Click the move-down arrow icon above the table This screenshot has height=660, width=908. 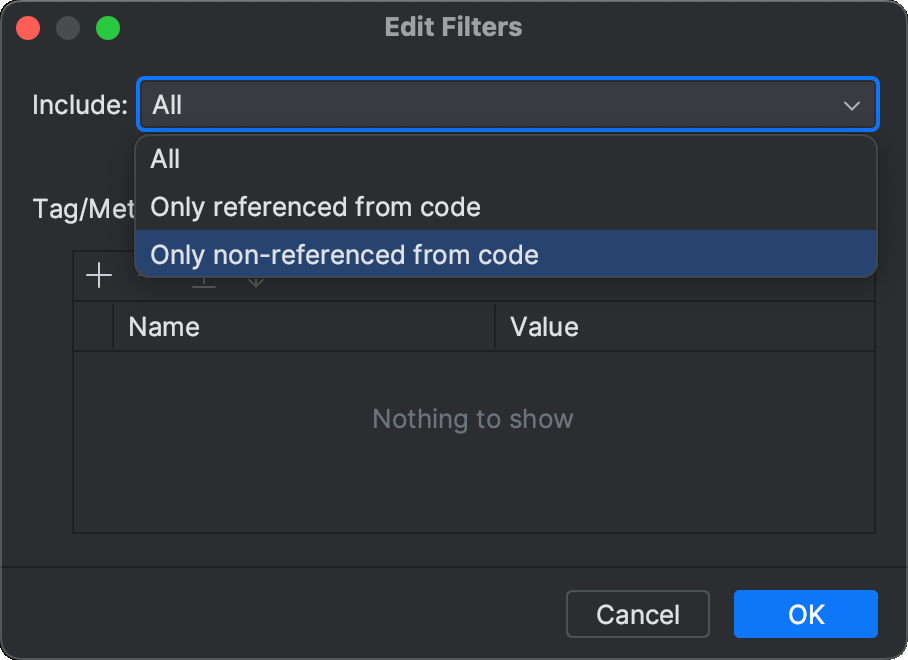coord(256,283)
